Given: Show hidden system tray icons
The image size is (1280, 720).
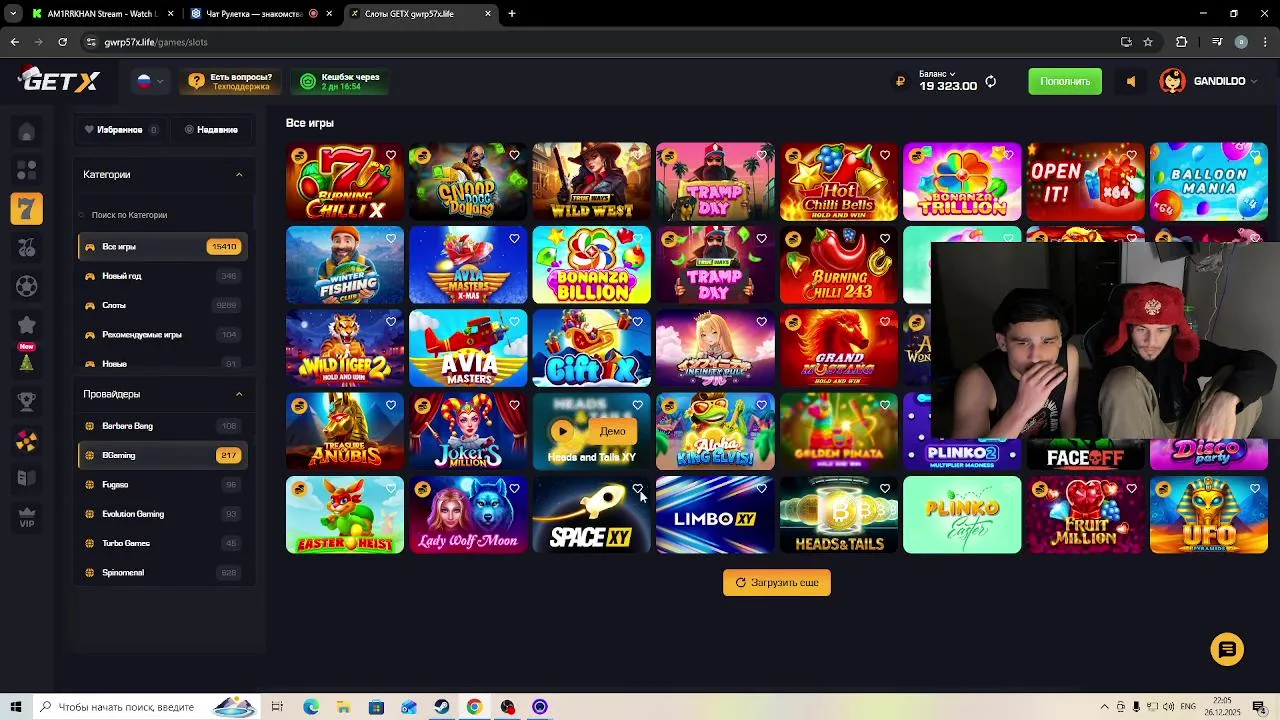Looking at the screenshot, I should coord(1104,707).
